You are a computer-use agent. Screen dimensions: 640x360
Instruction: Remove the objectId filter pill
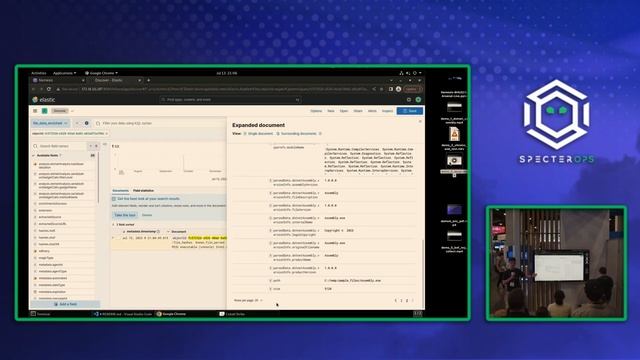107,133
